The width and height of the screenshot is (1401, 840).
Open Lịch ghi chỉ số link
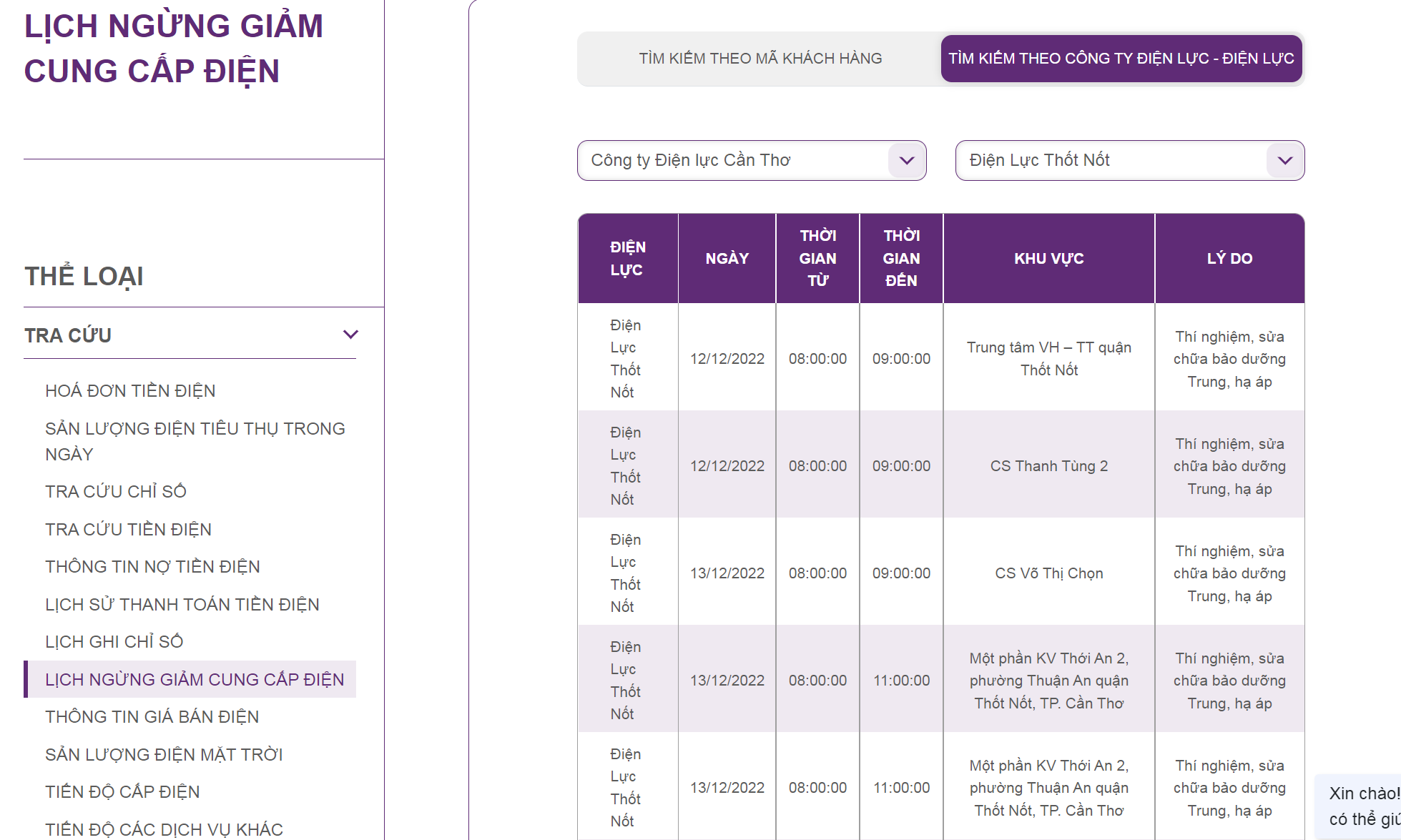(114, 642)
